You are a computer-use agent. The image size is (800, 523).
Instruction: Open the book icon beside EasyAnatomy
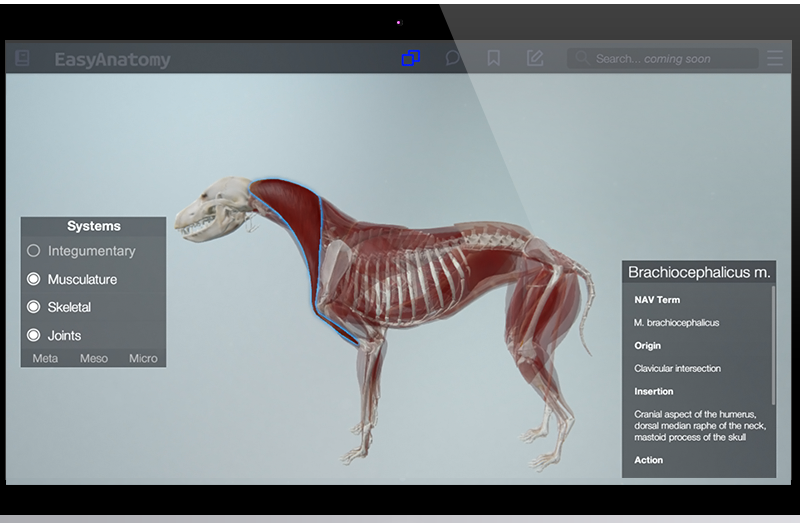pyautogui.click(x=22, y=58)
